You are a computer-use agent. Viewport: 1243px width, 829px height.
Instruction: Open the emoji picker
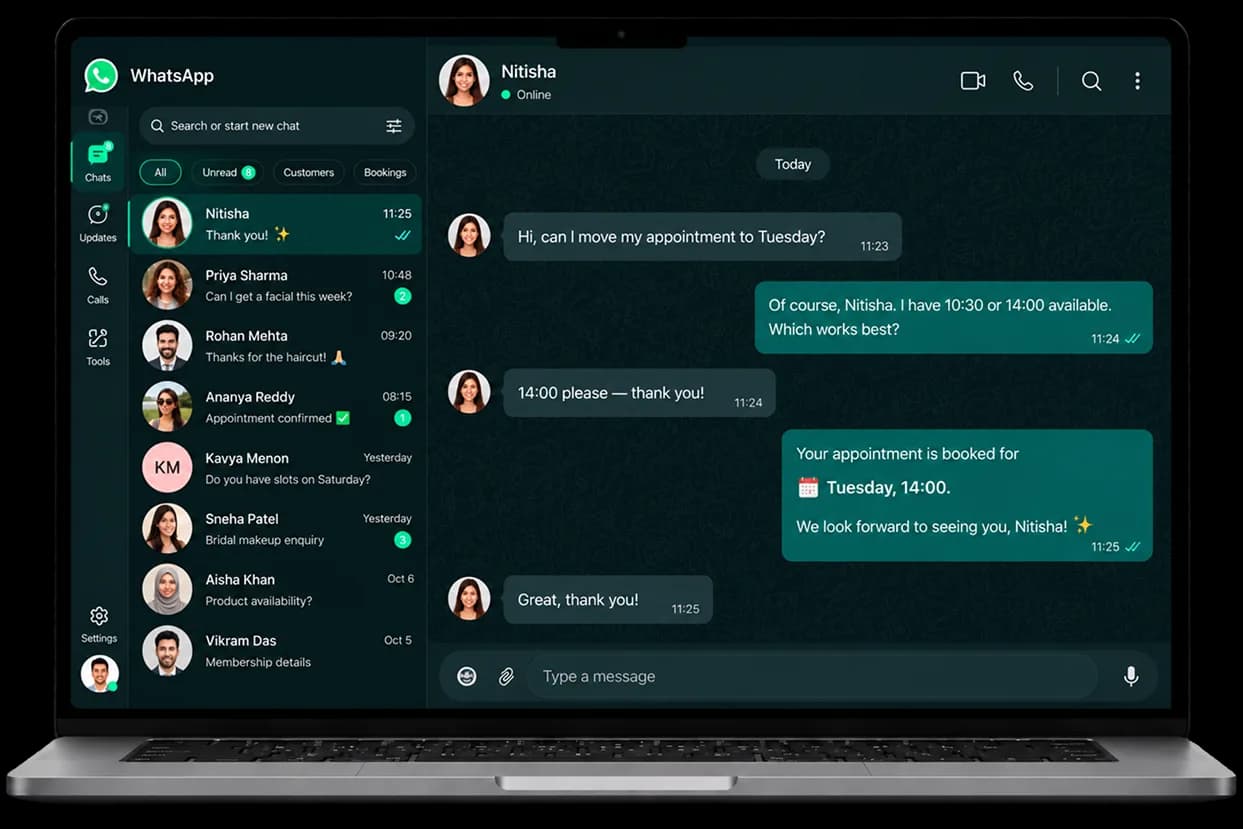tap(467, 677)
